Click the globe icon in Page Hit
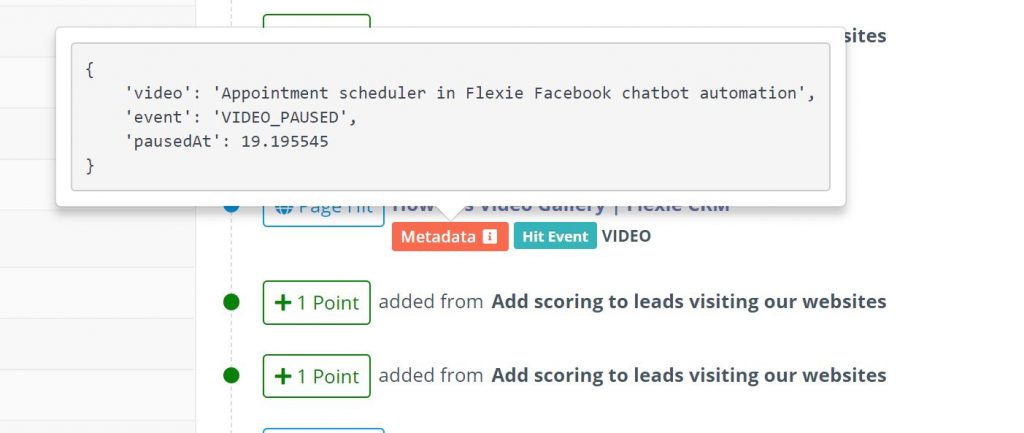Image resolution: width=1024 pixels, height=433 pixels. pyautogui.click(x=283, y=208)
